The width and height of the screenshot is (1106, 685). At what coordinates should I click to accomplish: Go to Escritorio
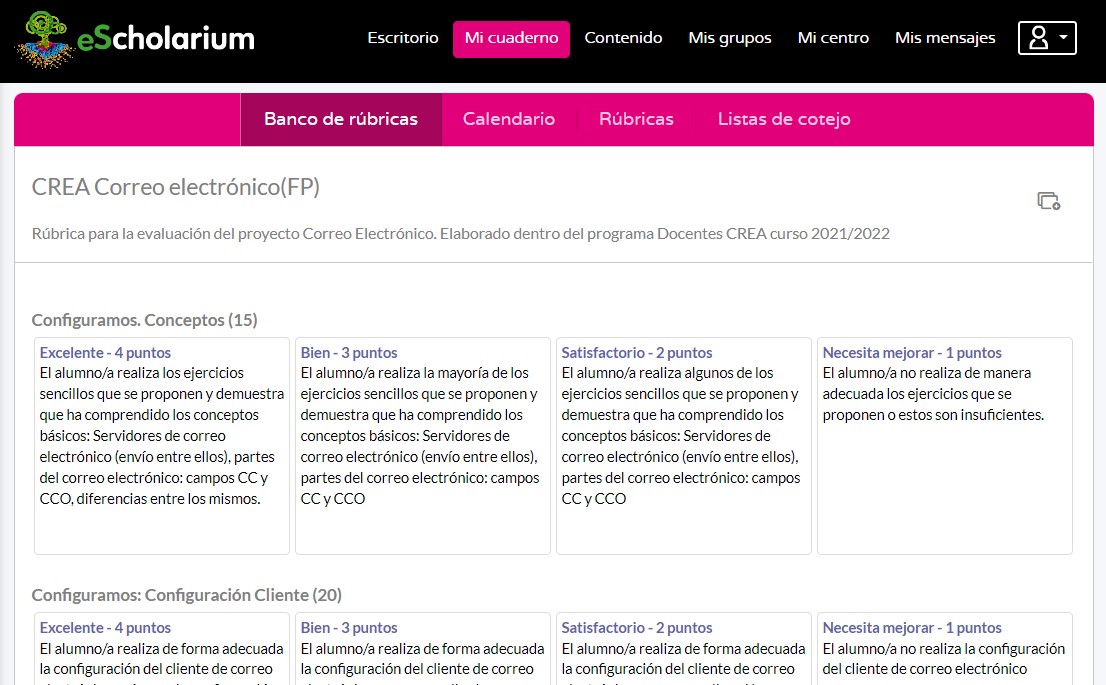tap(403, 38)
